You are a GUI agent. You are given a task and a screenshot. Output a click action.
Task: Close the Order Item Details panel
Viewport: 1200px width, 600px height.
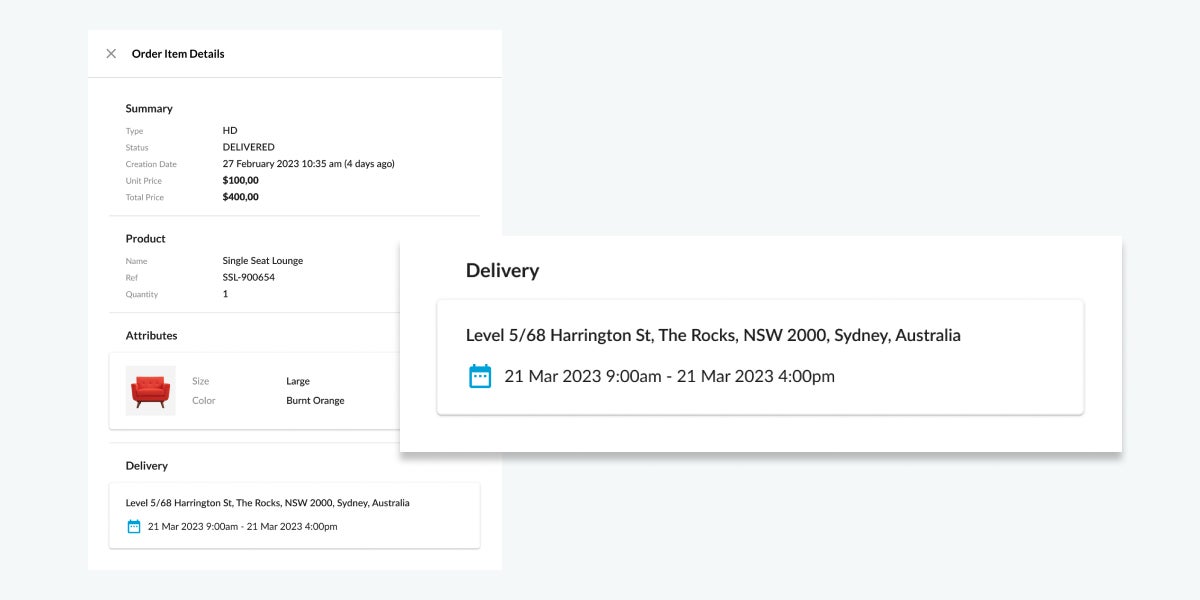pos(111,54)
